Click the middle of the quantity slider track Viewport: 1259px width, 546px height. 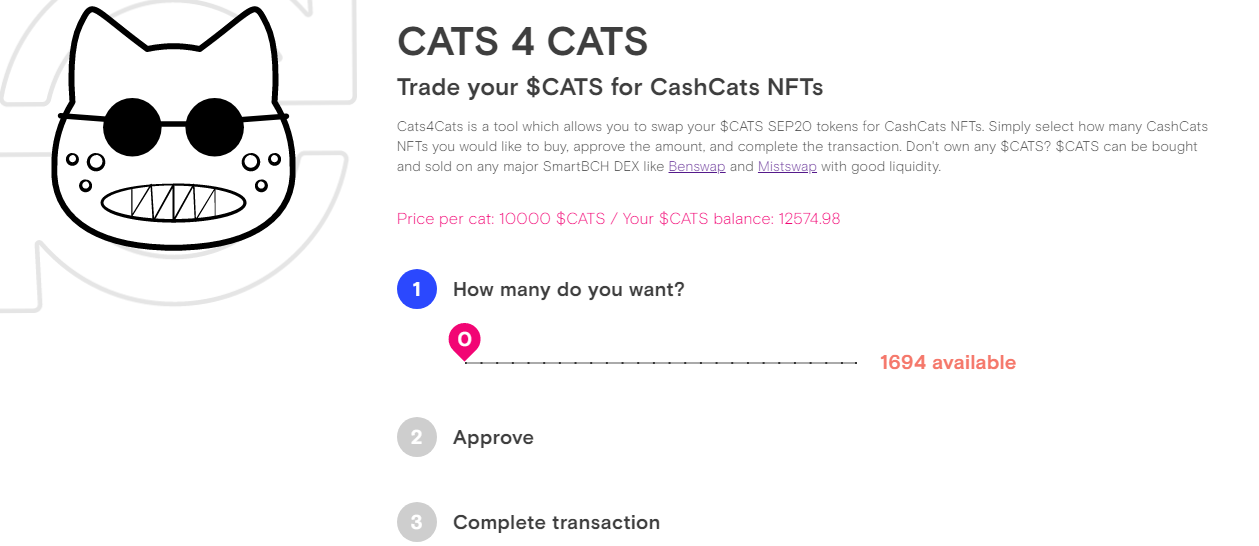(661, 362)
